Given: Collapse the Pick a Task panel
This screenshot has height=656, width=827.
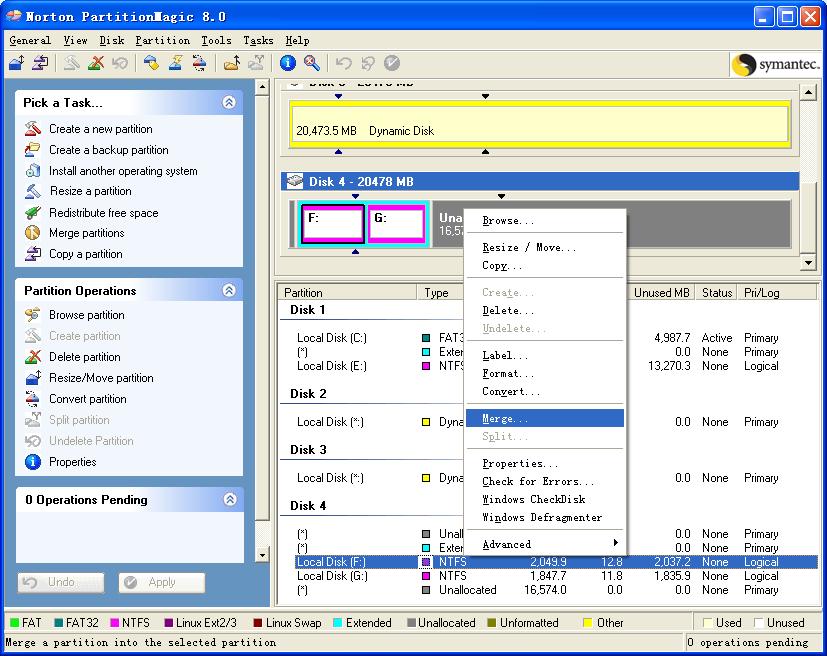Looking at the screenshot, I should click(x=229, y=102).
